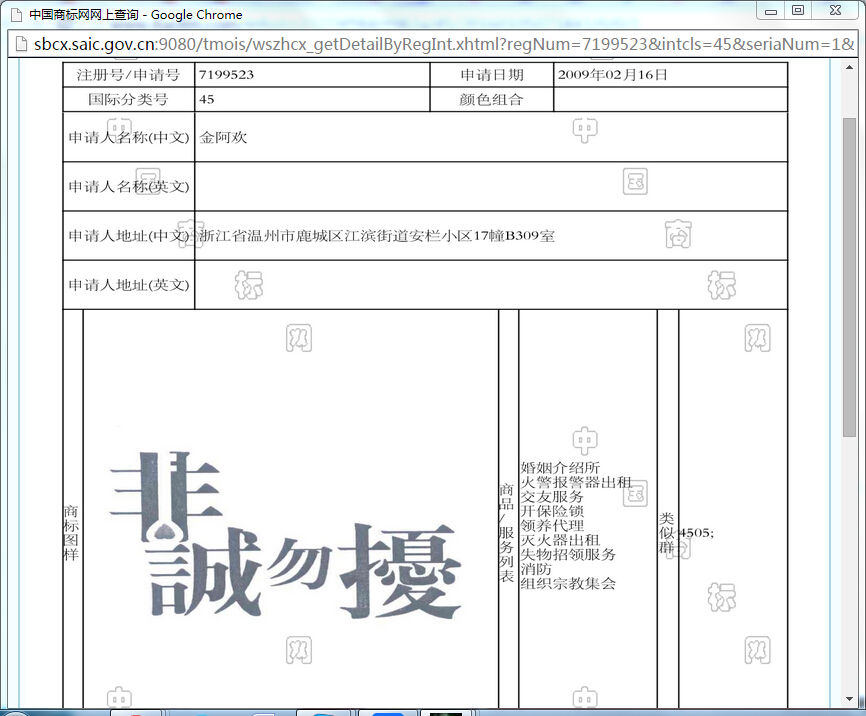The width and height of the screenshot is (866, 716).
Task: Select the service entry 婚姻介绍所
Action: point(561,468)
